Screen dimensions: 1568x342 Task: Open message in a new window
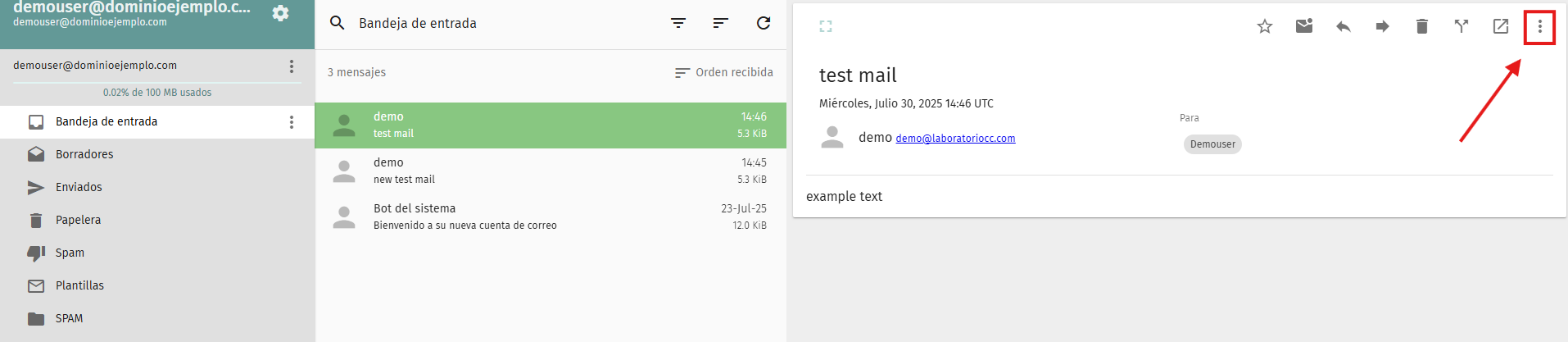coord(1500,26)
